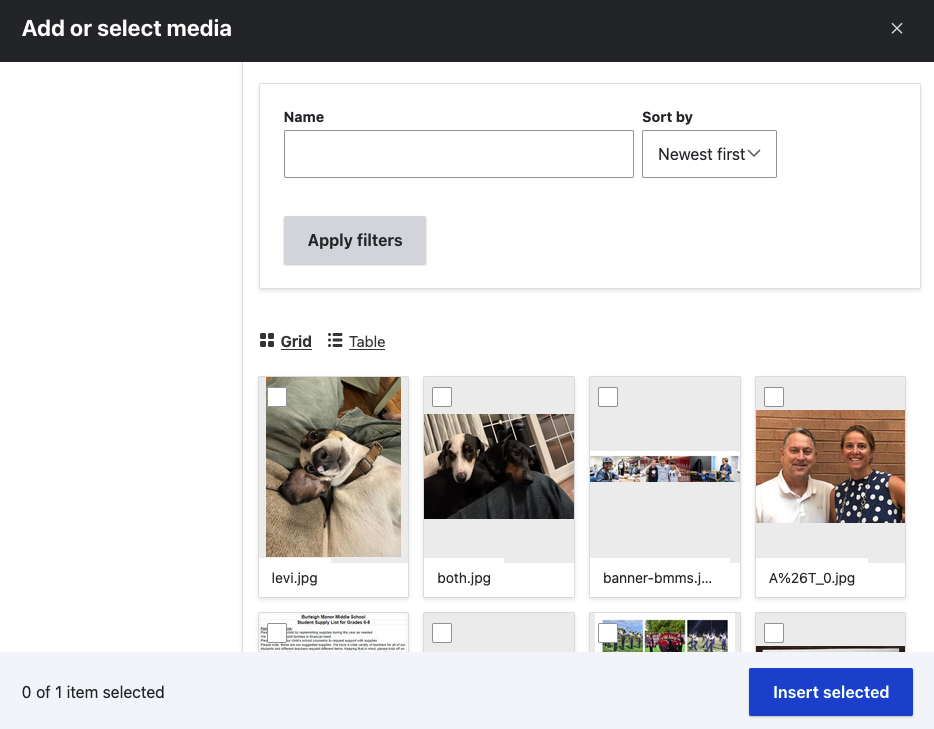Focus the Name filter text field
This screenshot has height=729, width=934.
click(x=459, y=154)
